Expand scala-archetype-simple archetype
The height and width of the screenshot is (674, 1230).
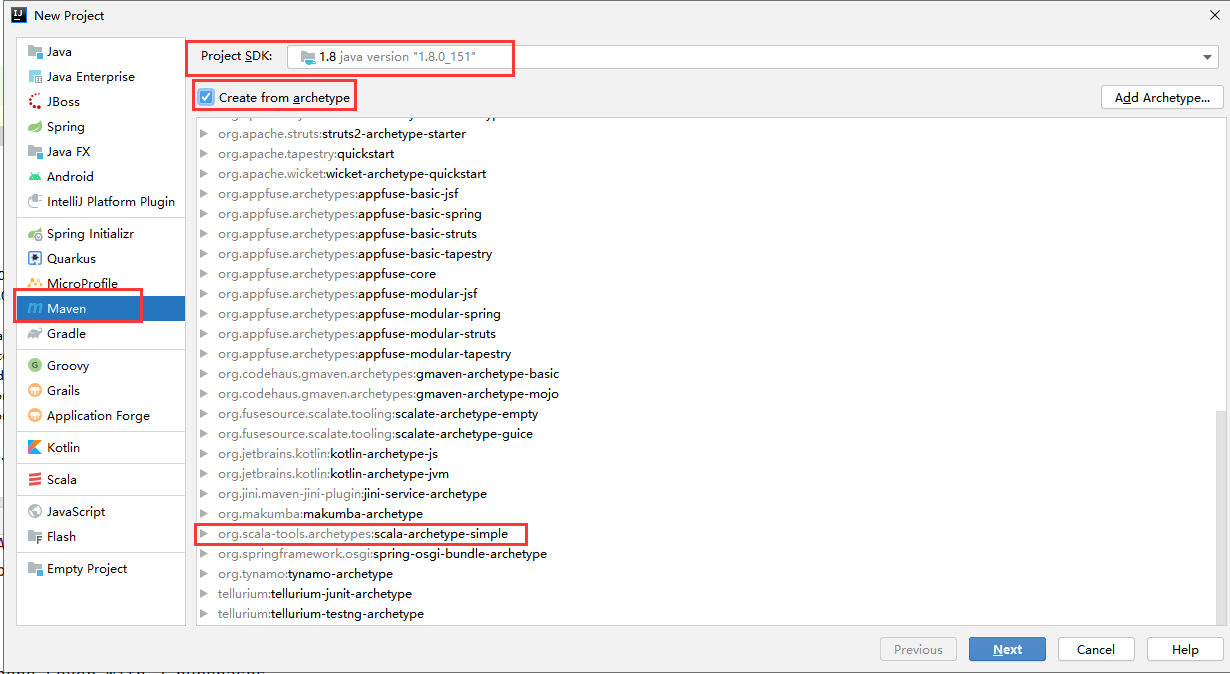pos(204,534)
